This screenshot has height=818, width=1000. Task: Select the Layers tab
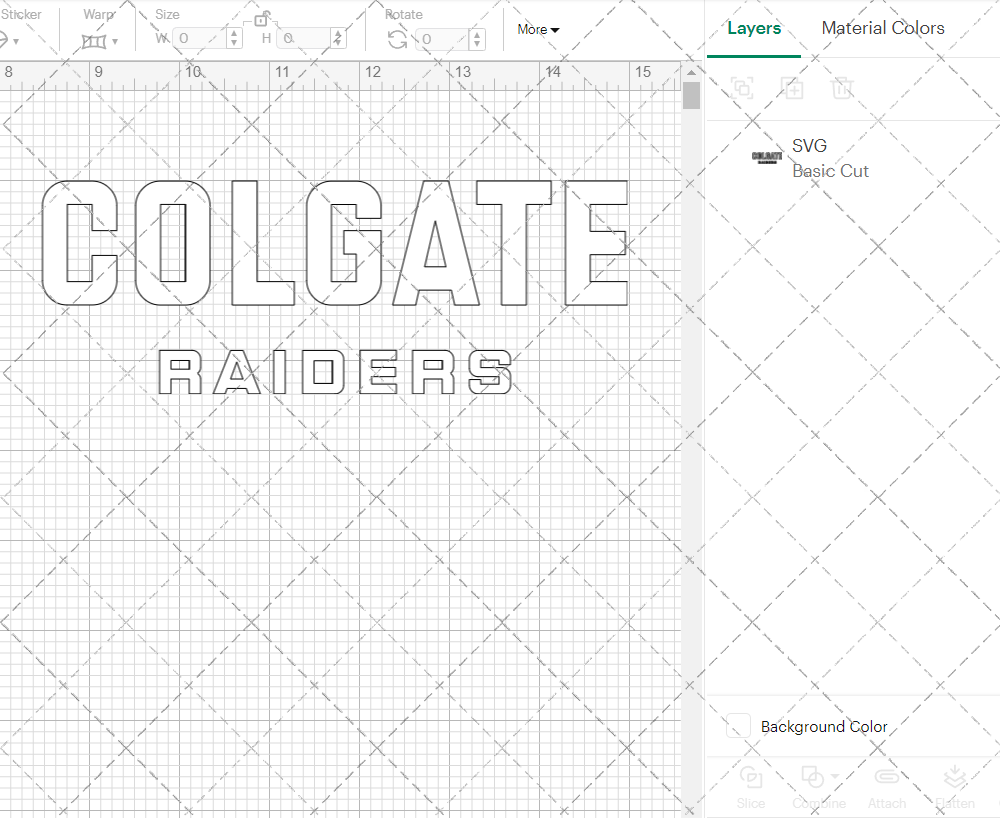coord(754,28)
